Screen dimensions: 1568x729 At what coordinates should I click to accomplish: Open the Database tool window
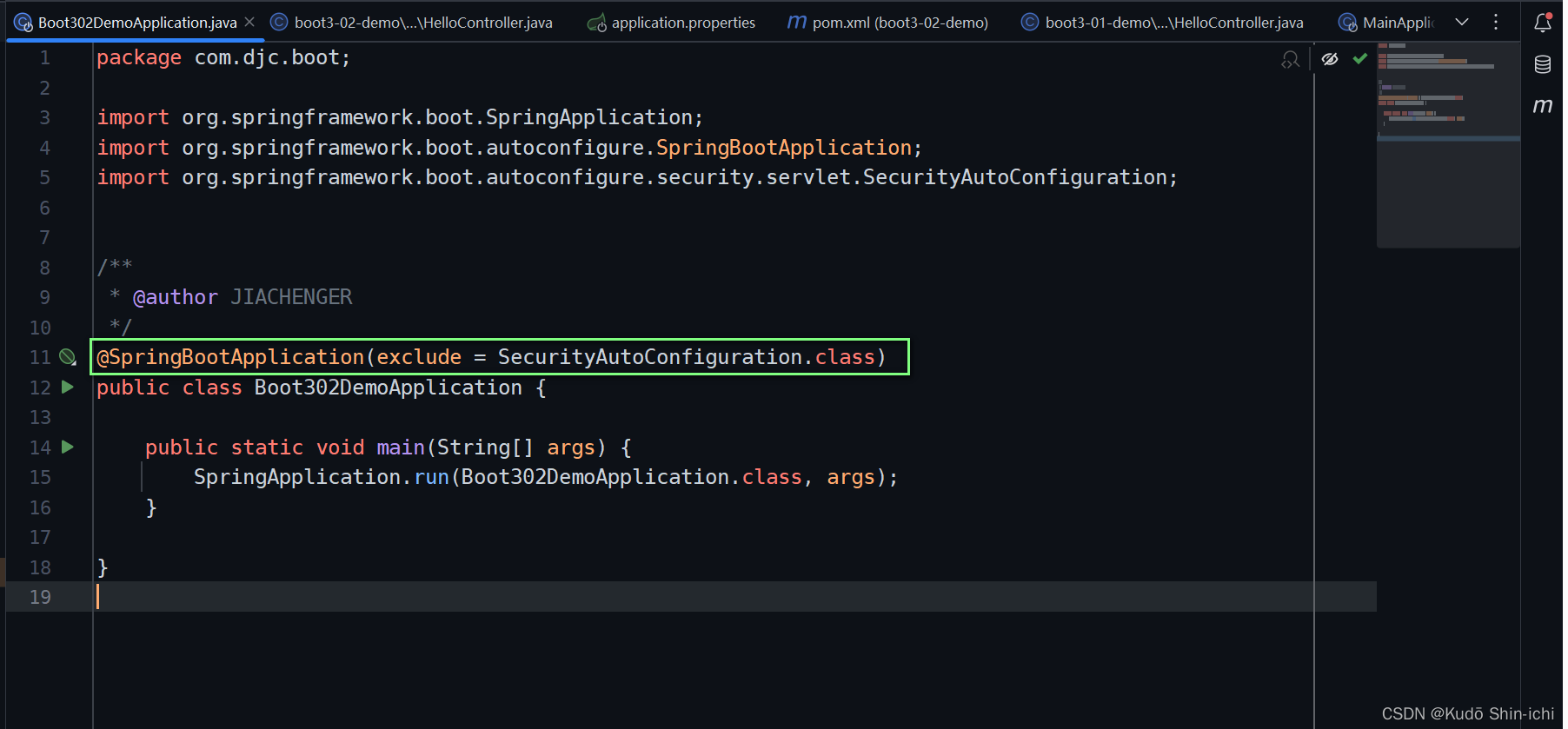[1543, 64]
